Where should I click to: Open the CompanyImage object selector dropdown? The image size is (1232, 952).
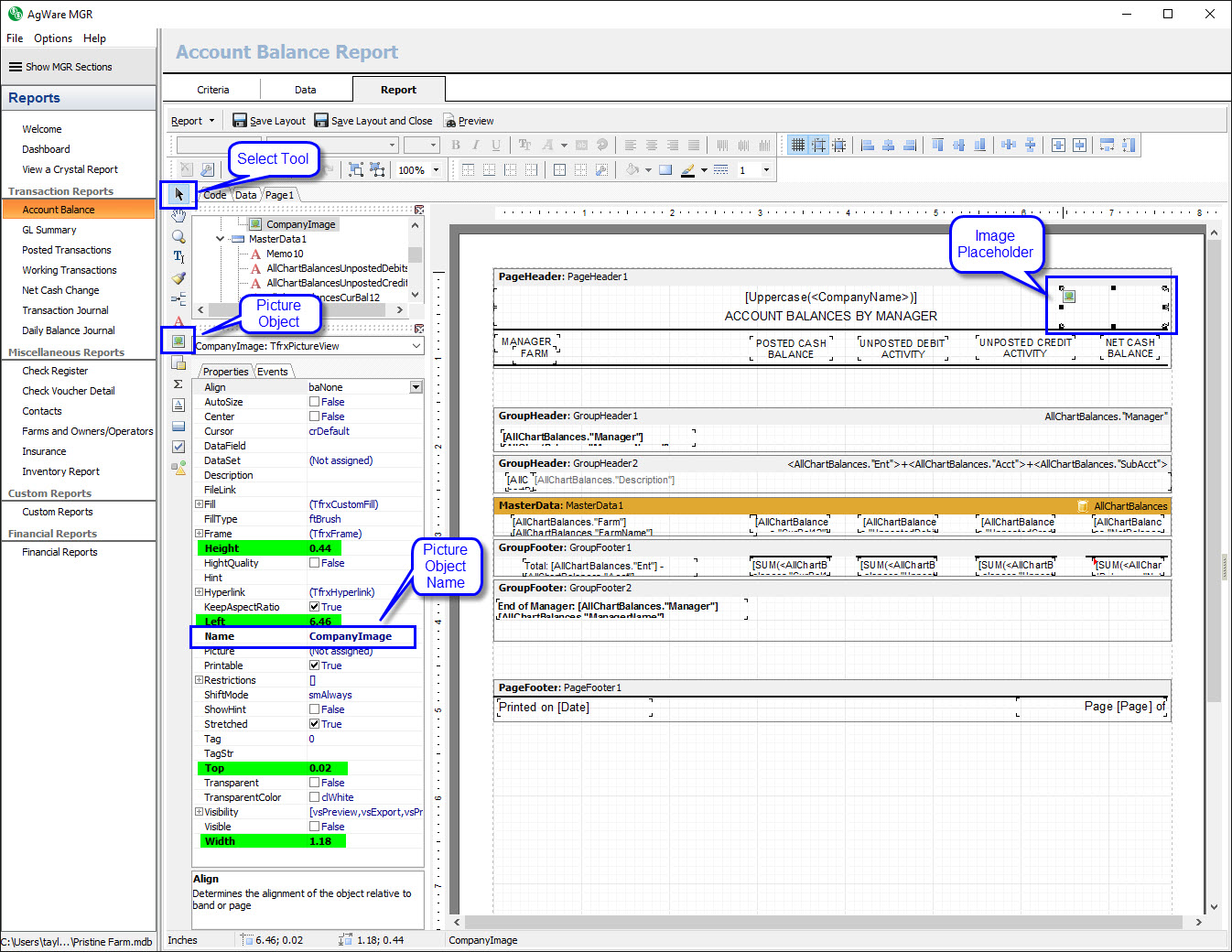coord(416,346)
